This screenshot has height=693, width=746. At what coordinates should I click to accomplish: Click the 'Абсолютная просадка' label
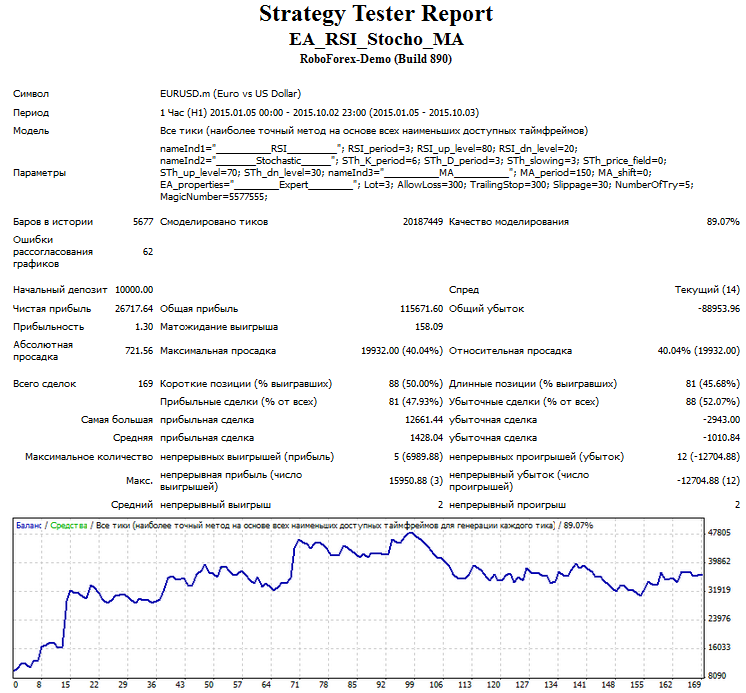43,351
